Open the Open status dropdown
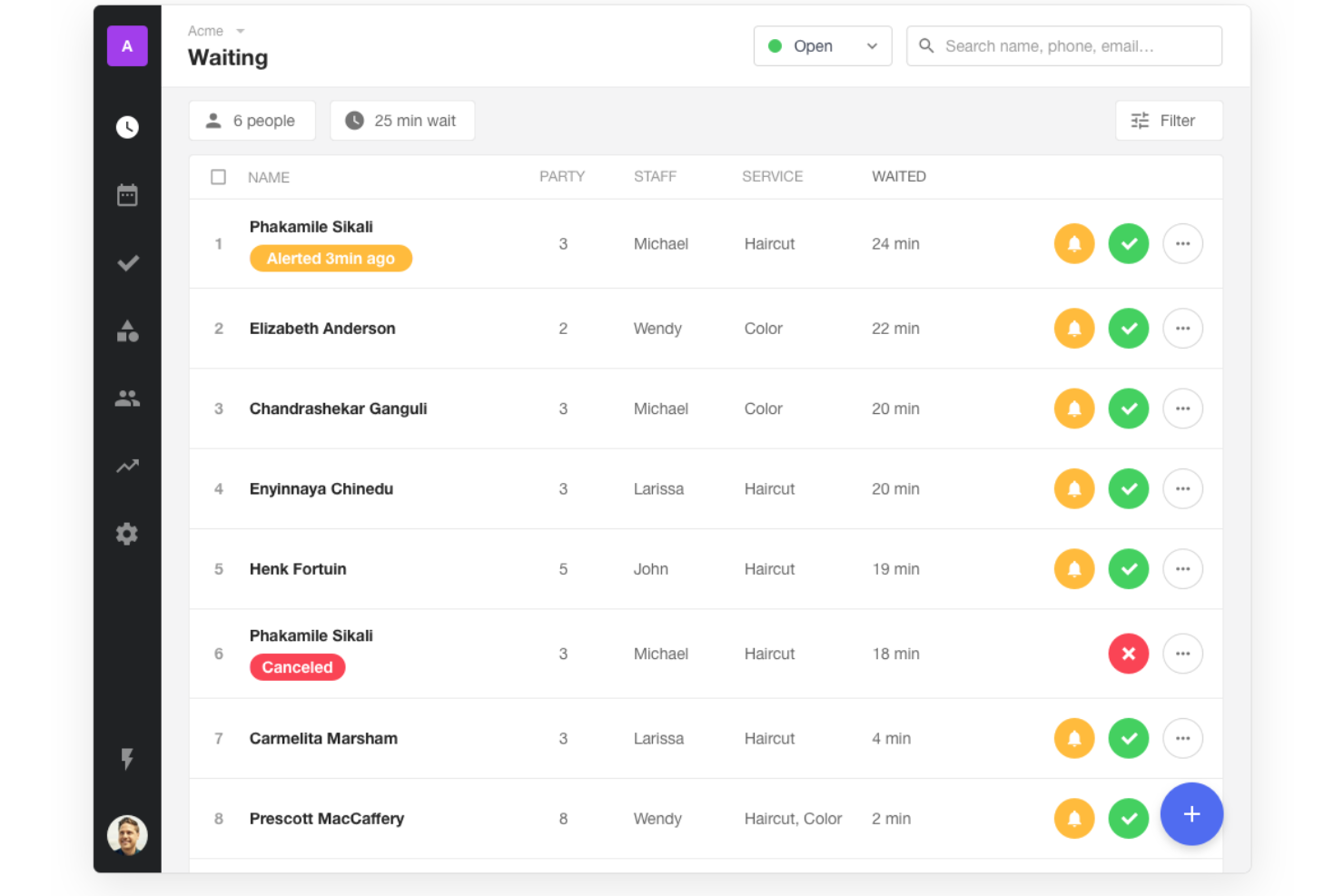 tap(822, 45)
